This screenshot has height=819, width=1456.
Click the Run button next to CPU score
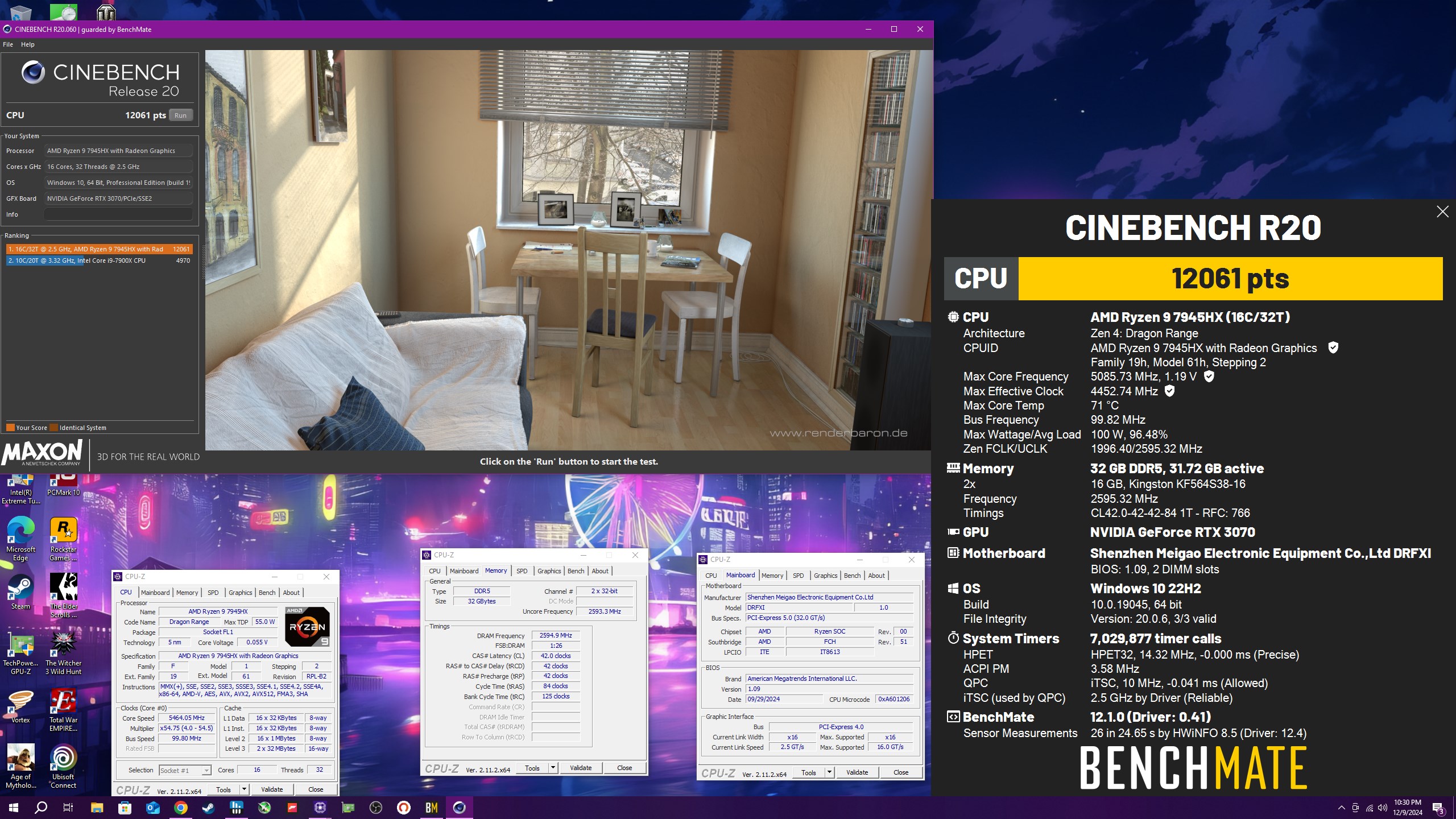tap(180, 115)
